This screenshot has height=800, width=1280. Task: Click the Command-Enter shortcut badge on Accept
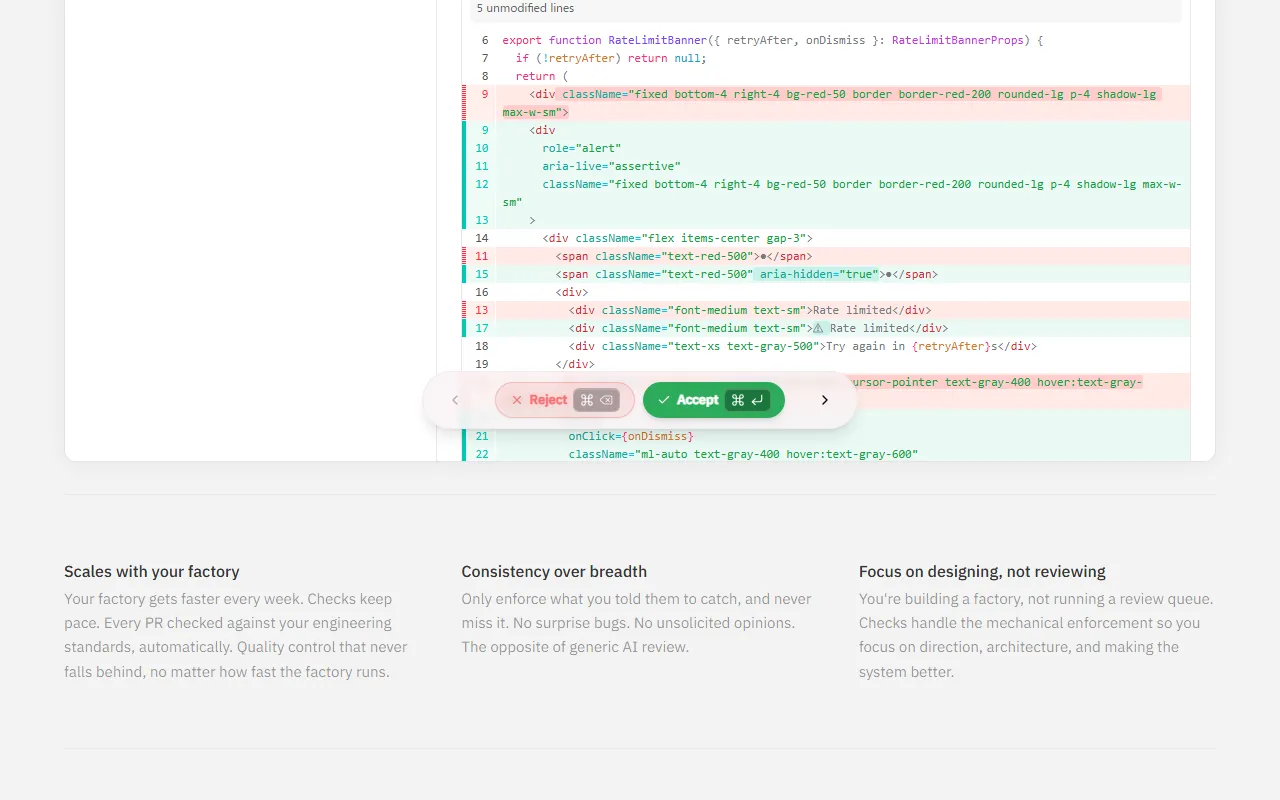click(747, 400)
